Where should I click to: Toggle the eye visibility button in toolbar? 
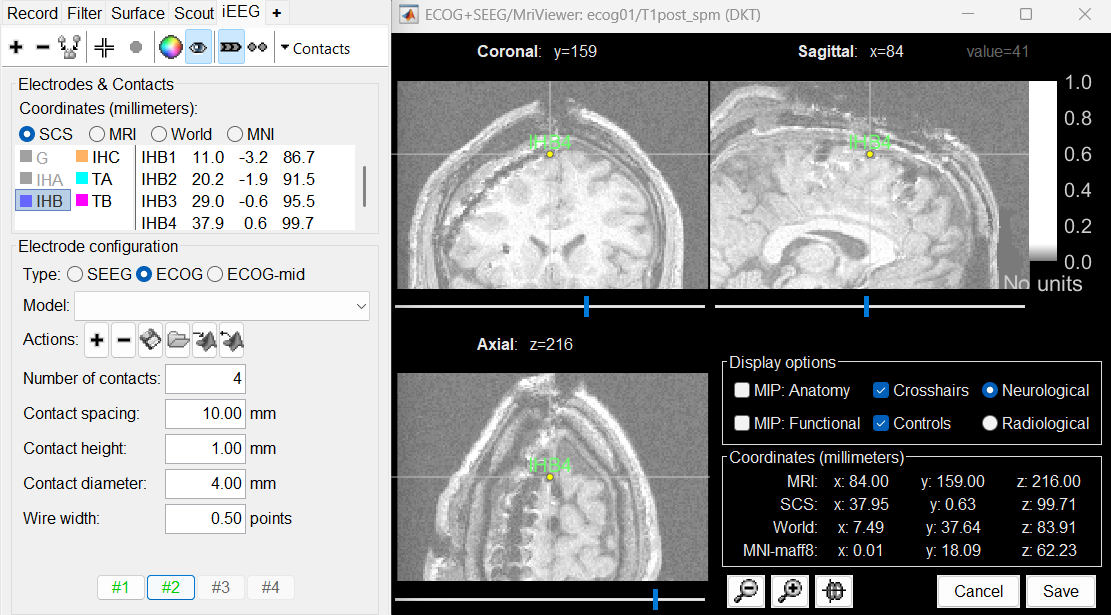click(x=198, y=47)
